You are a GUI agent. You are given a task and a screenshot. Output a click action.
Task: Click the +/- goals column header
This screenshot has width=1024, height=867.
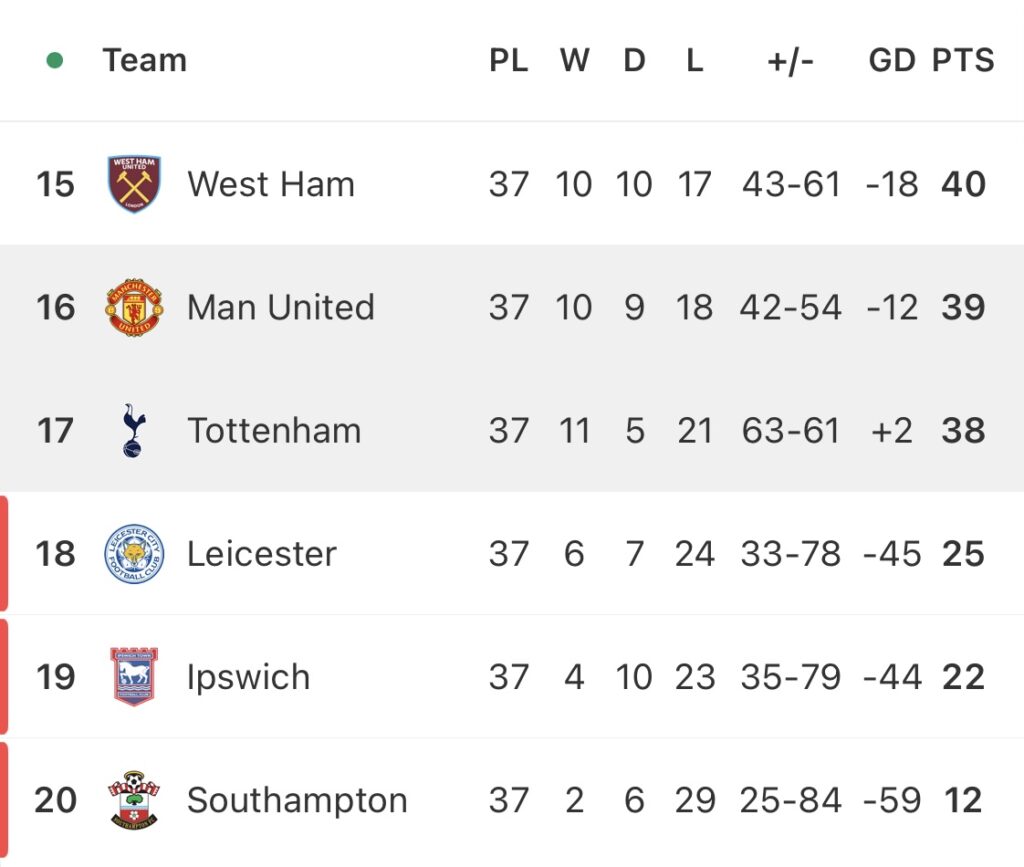click(x=790, y=61)
